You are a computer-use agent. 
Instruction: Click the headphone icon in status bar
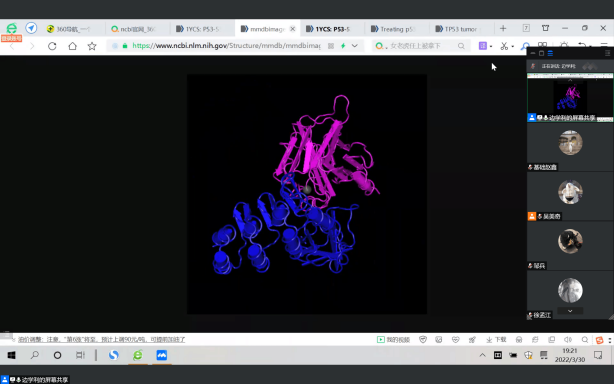(x=519, y=339)
